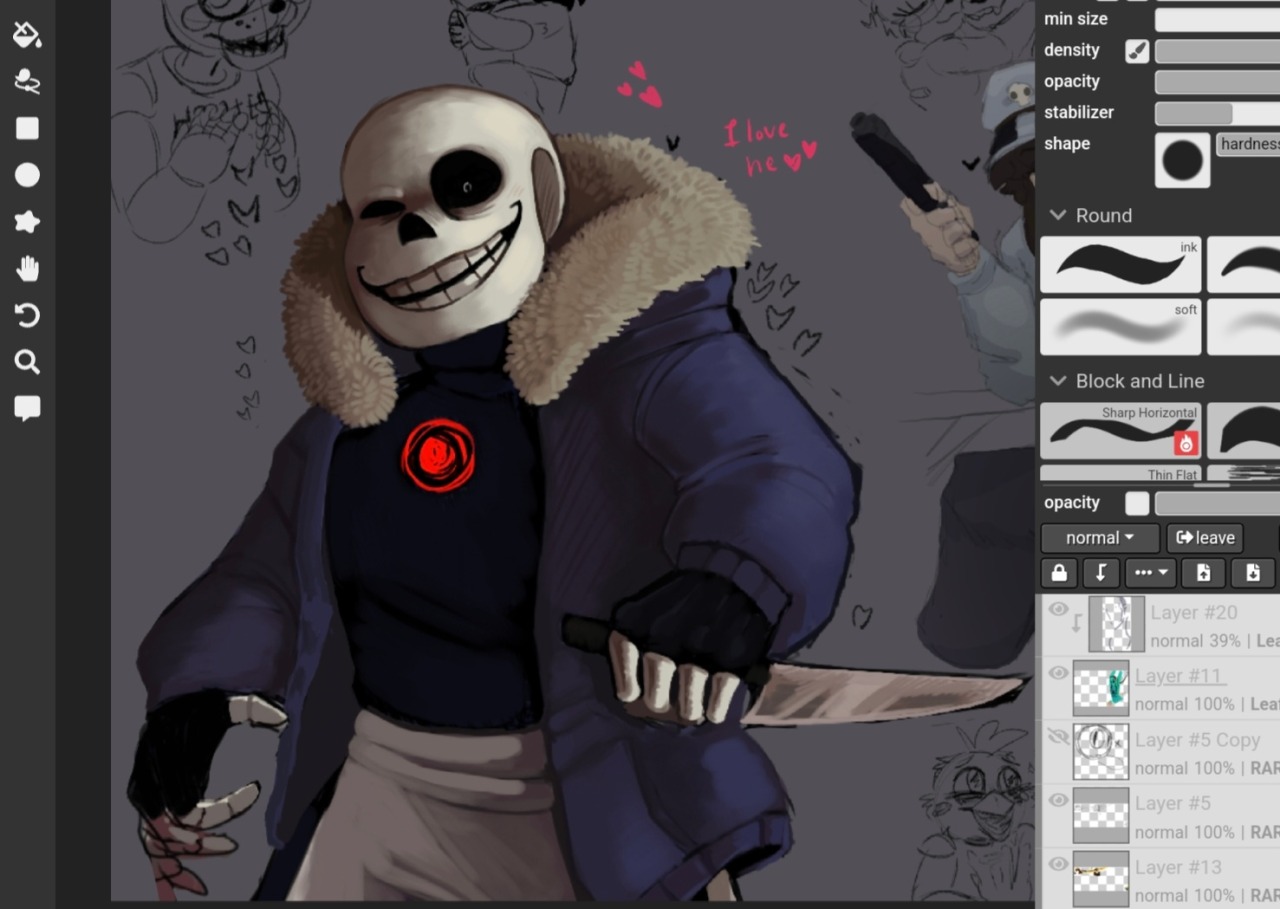
Task: Click Layer #20 clipping arrow indicator
Action: click(1077, 623)
